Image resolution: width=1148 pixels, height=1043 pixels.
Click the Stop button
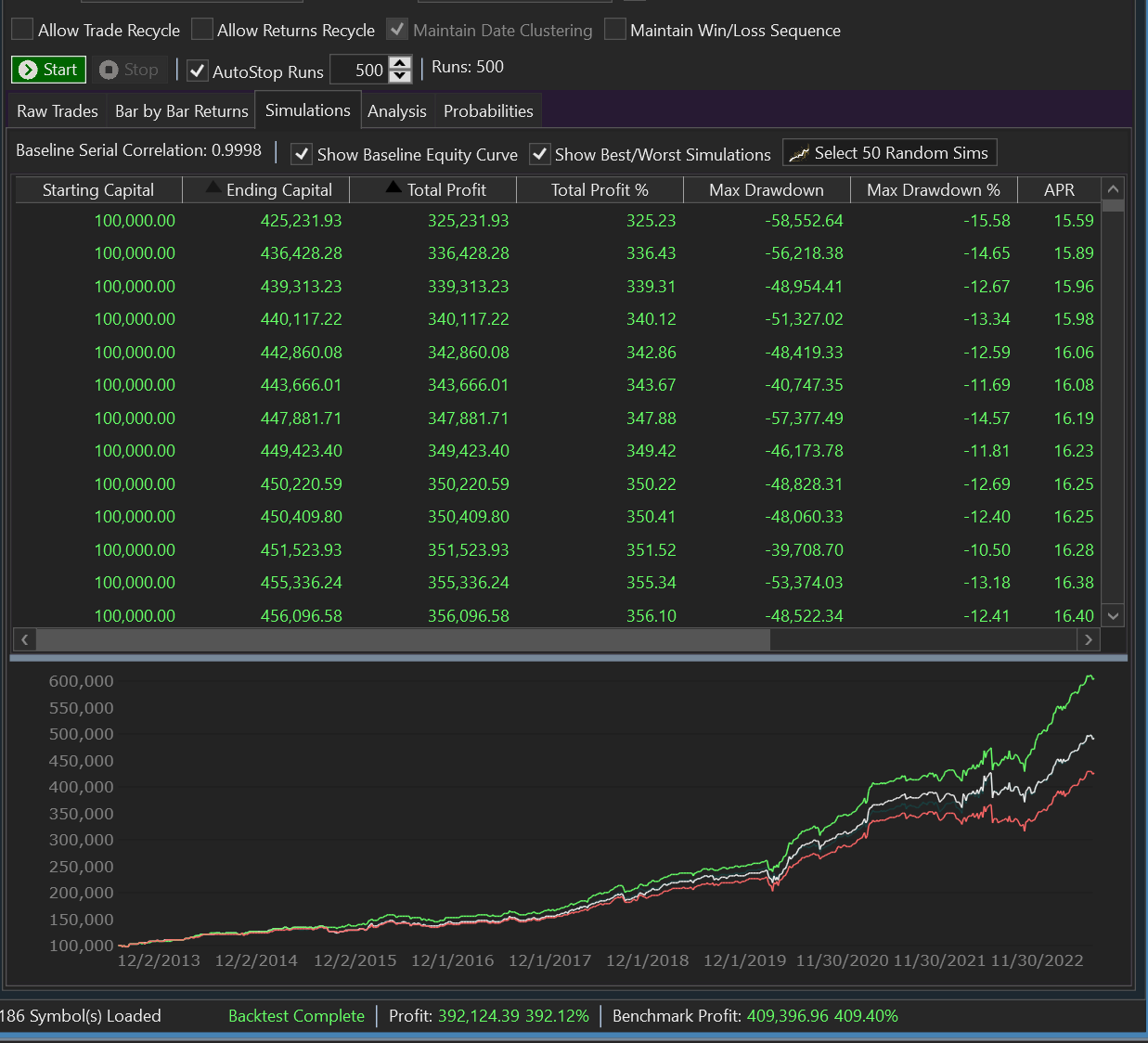[x=129, y=70]
